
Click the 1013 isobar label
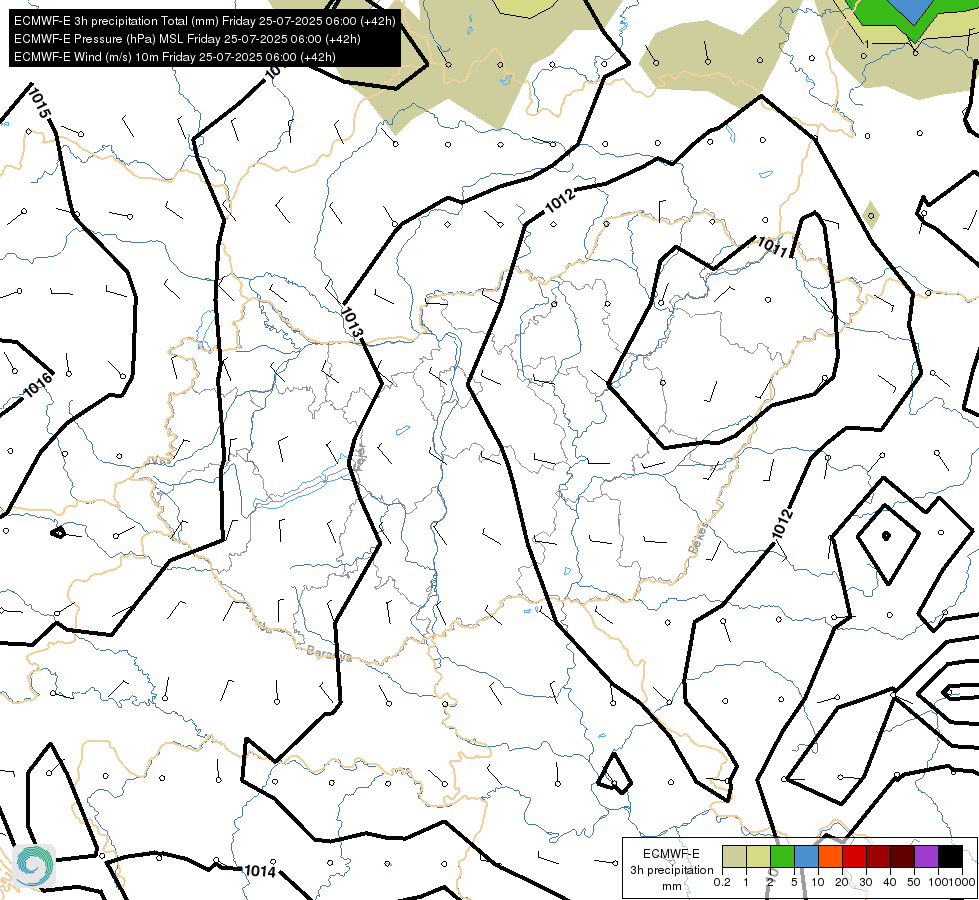(x=352, y=323)
